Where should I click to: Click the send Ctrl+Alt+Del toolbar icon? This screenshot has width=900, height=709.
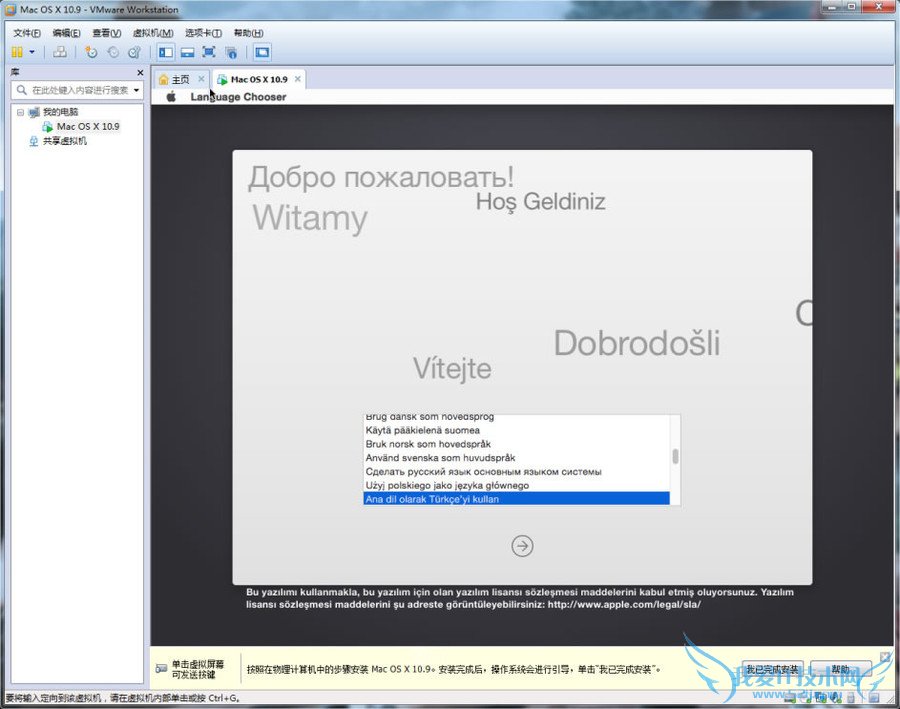[x=60, y=52]
